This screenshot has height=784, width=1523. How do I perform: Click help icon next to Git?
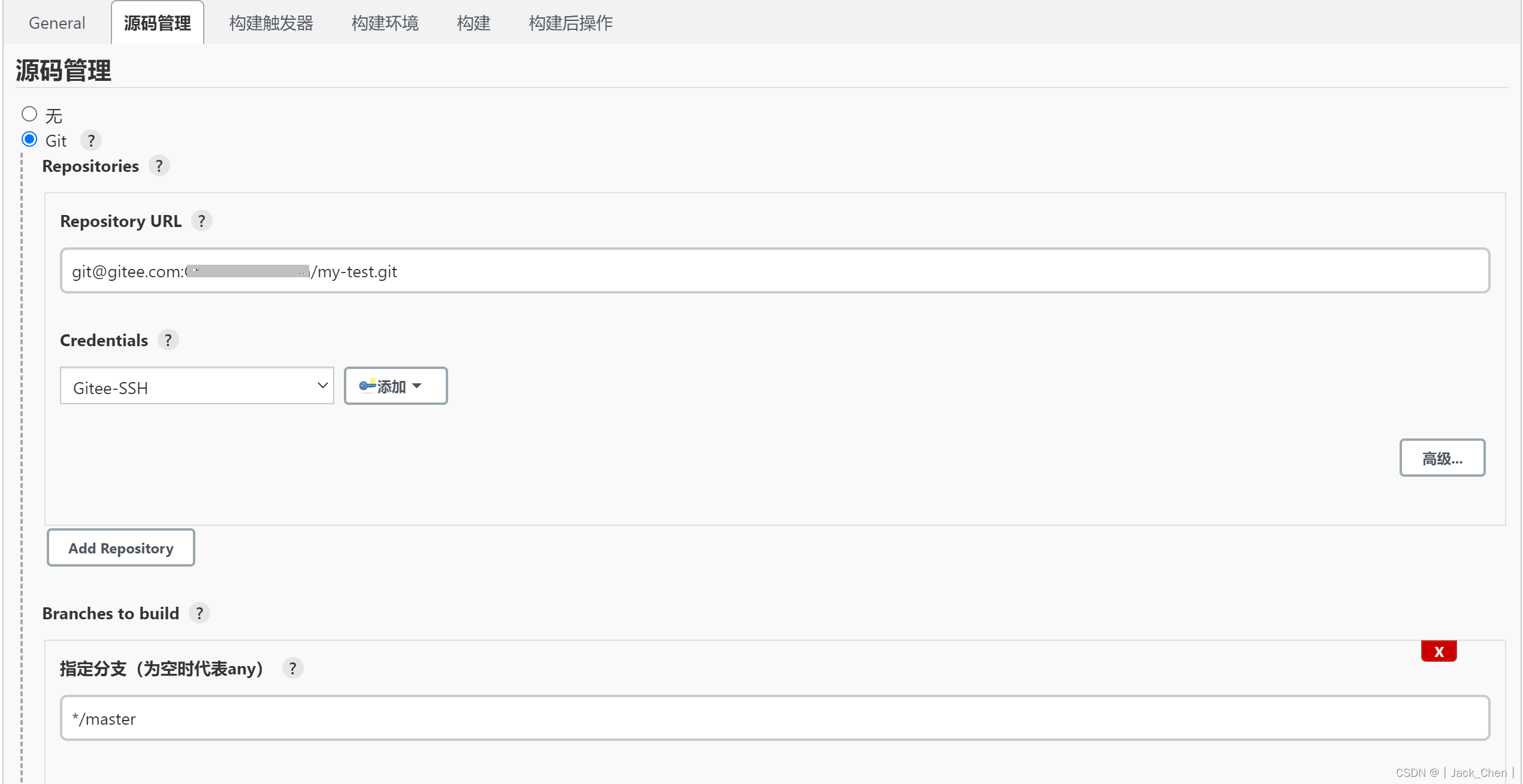pos(91,141)
